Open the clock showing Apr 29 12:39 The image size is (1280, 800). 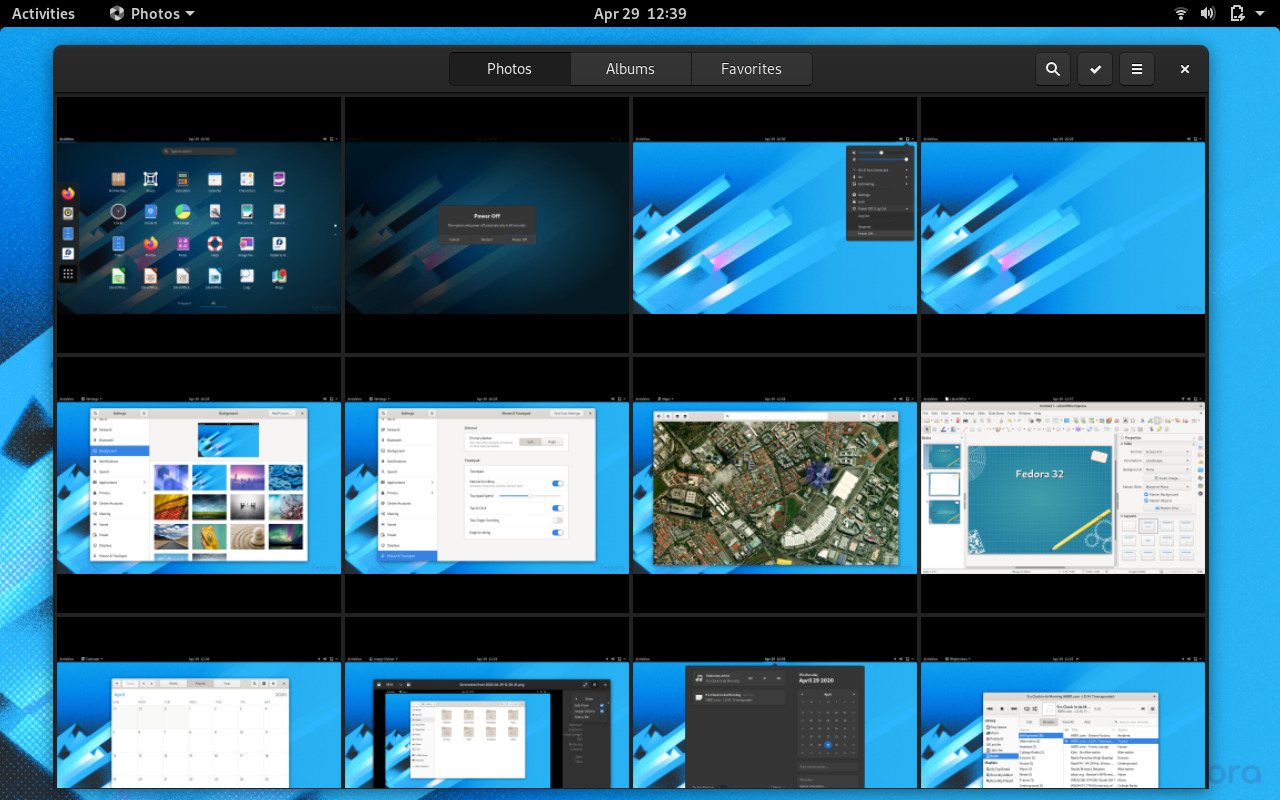(640, 13)
